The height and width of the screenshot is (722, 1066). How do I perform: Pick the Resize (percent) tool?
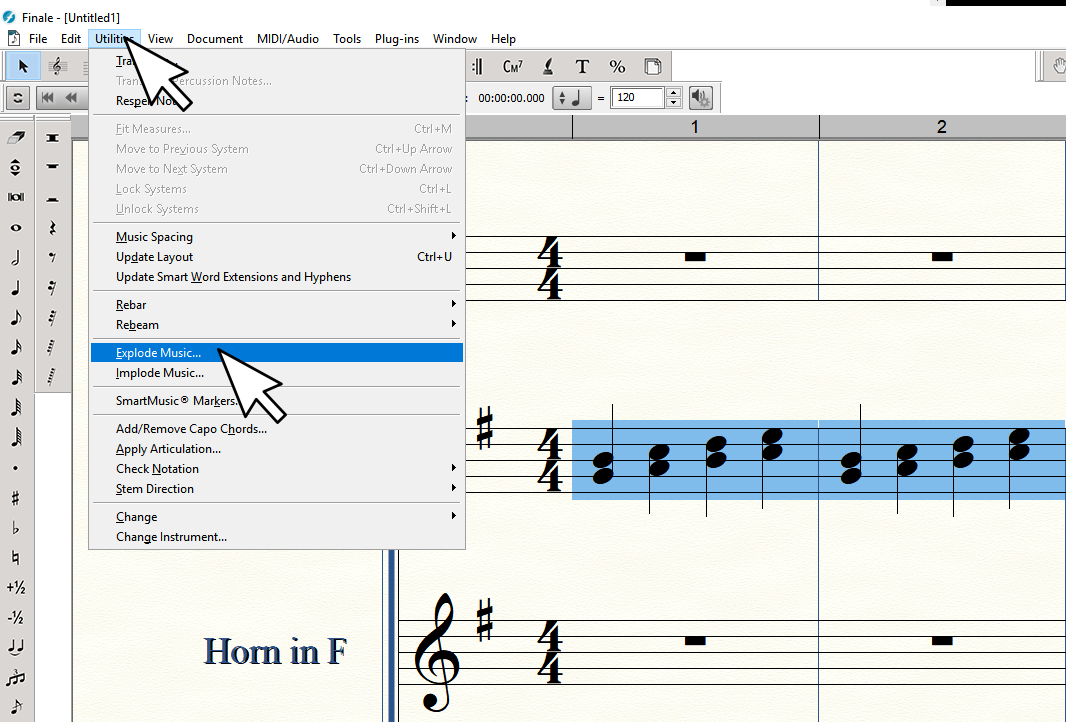coord(617,67)
